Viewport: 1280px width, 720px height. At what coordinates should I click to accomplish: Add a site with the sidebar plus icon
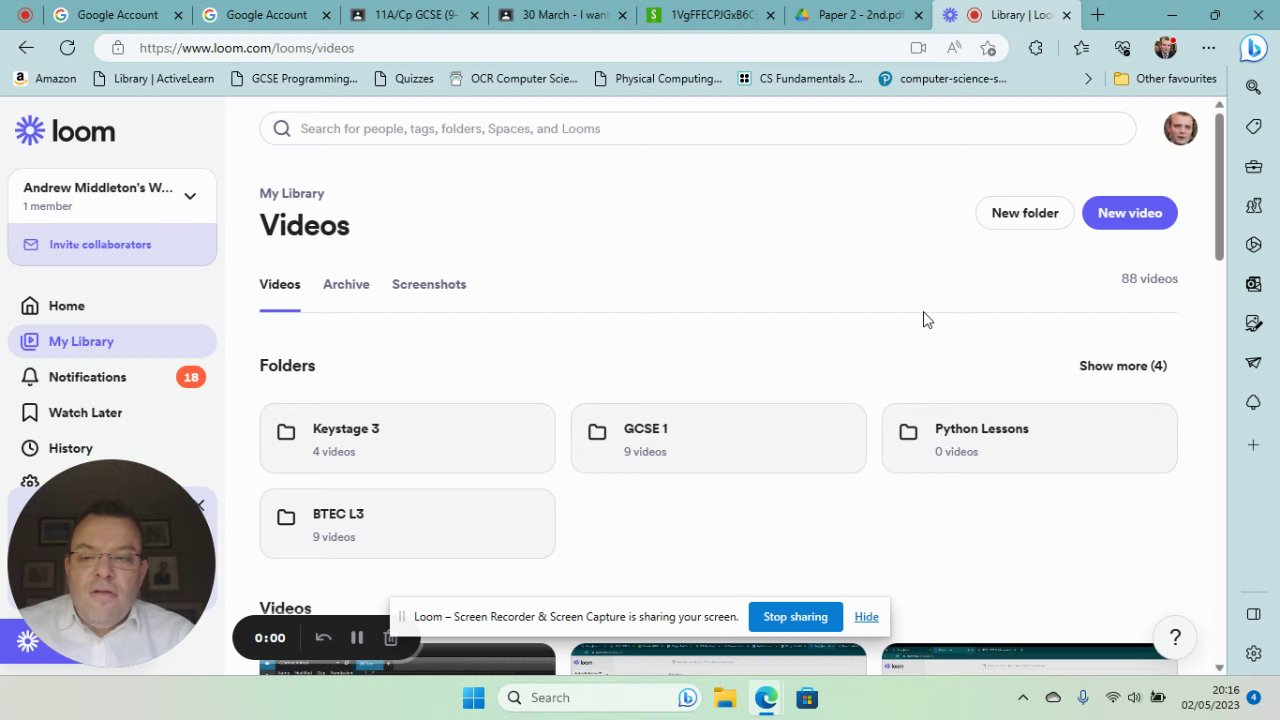pyautogui.click(x=1253, y=444)
